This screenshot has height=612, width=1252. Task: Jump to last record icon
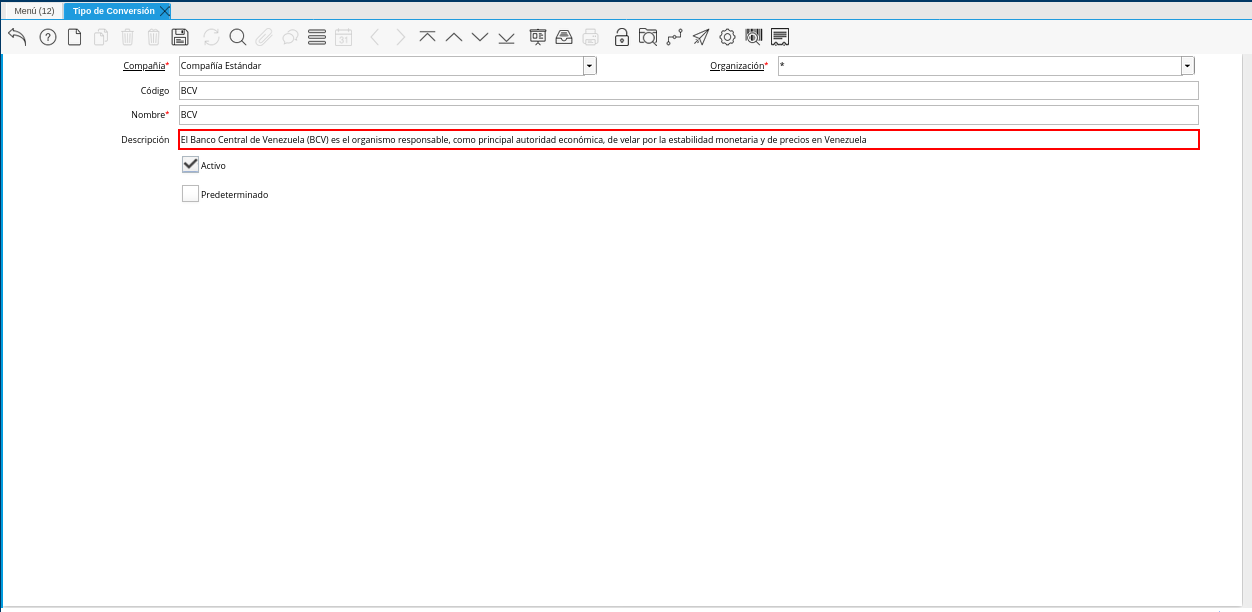tap(506, 37)
